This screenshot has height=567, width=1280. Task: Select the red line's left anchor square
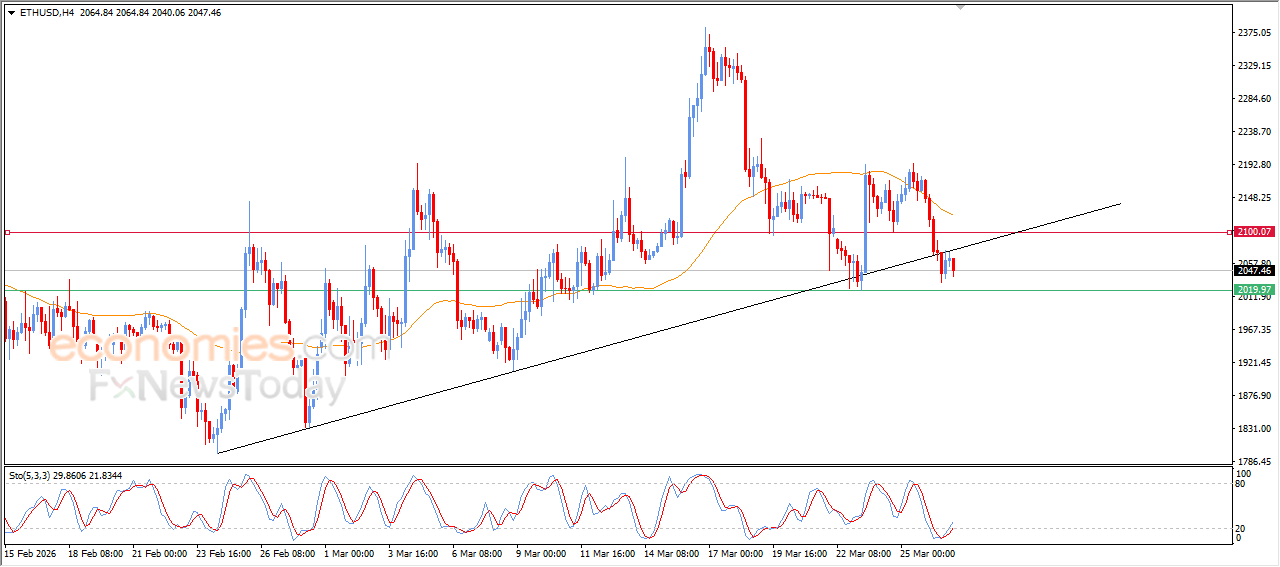[7, 232]
